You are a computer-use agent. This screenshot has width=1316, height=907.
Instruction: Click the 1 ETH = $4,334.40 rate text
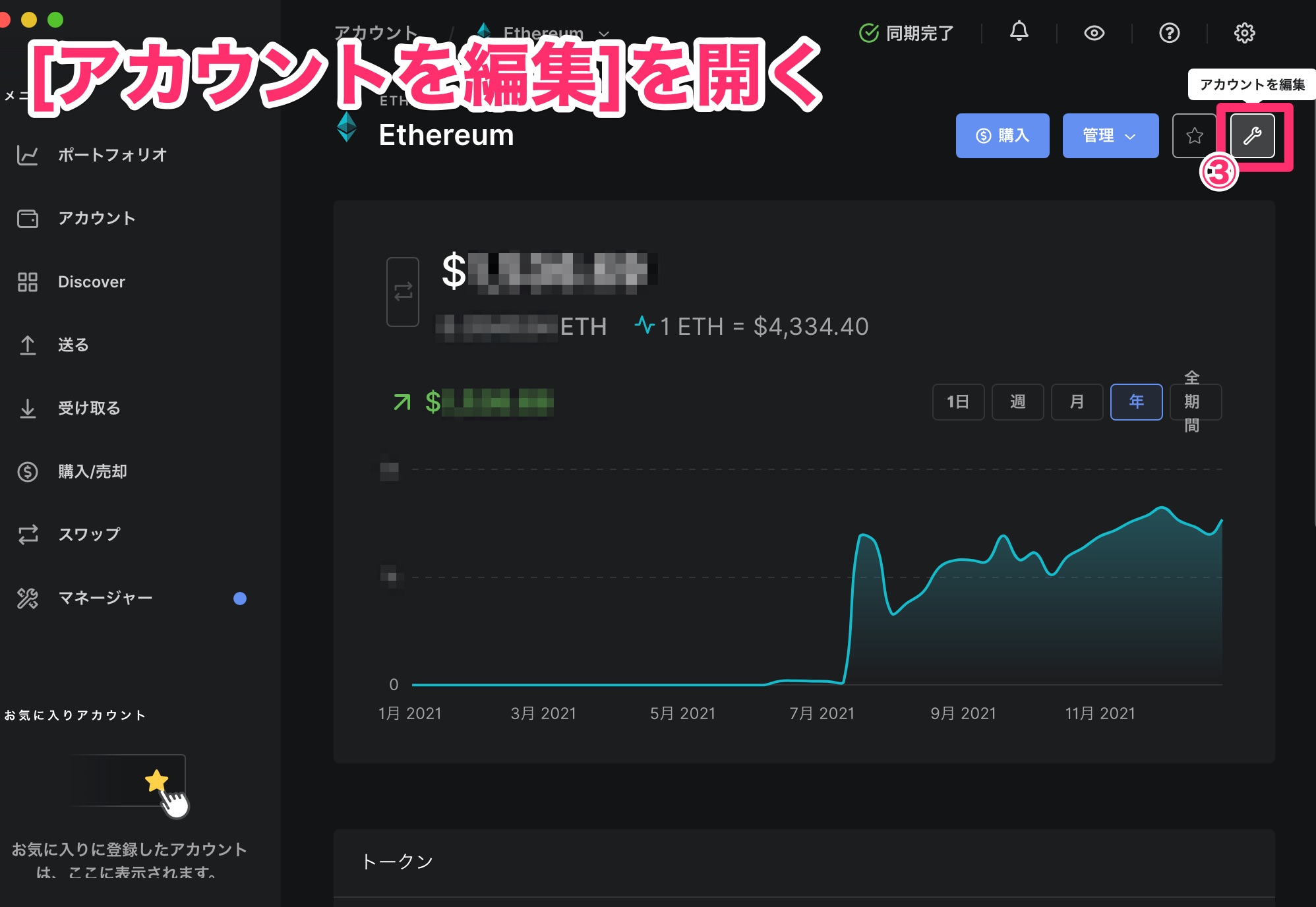click(x=765, y=327)
